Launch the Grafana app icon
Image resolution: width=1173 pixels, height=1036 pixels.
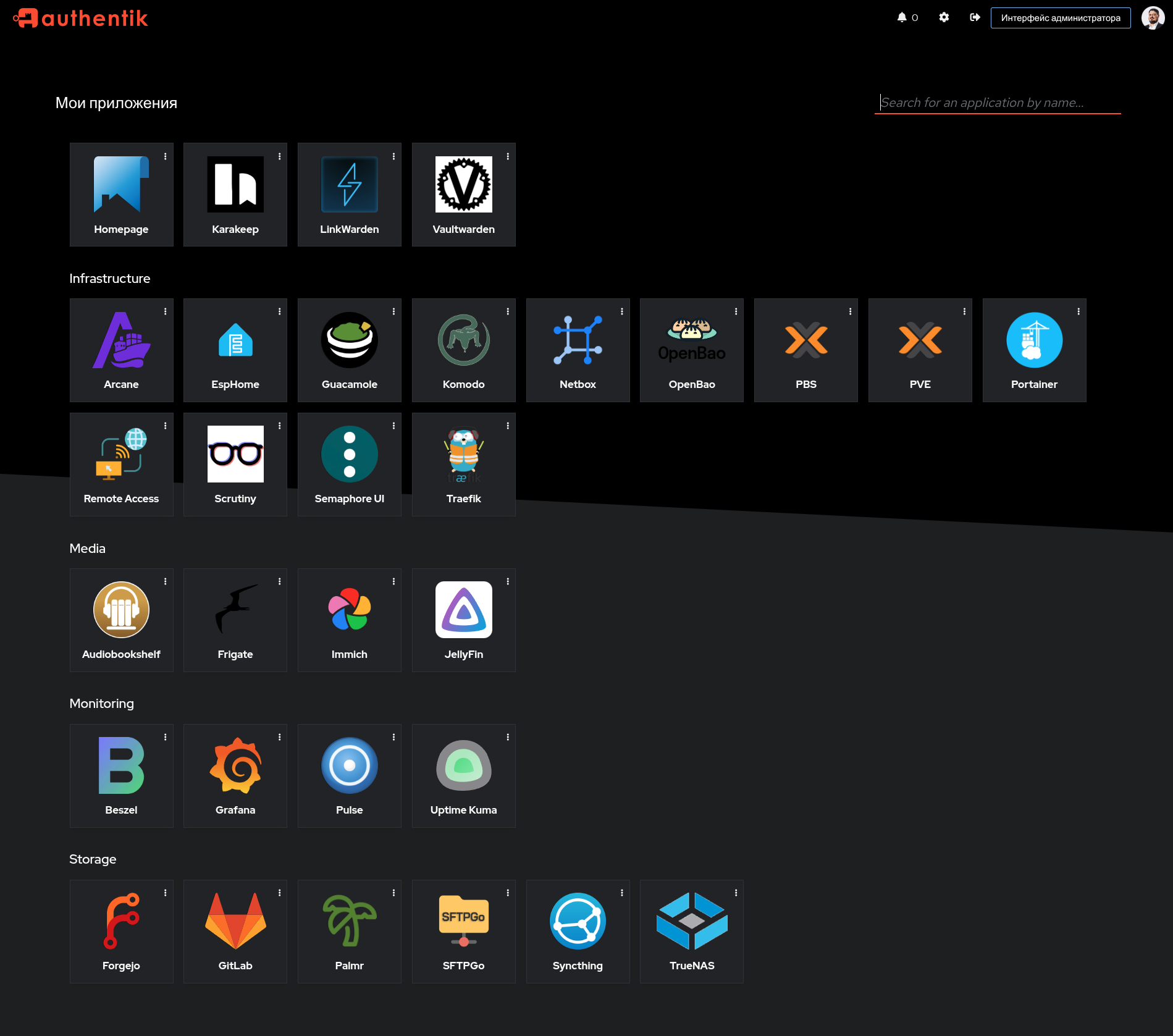[235, 765]
